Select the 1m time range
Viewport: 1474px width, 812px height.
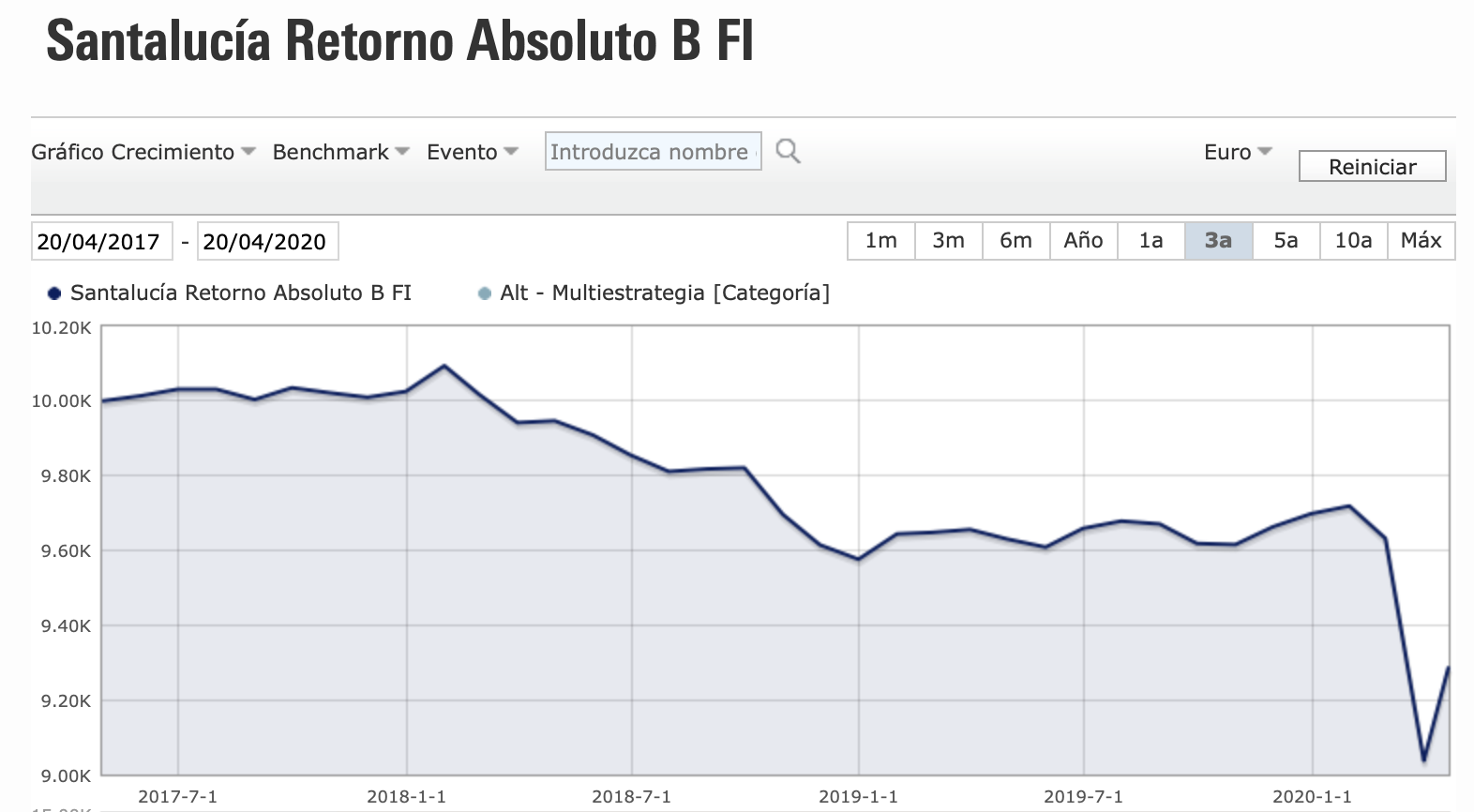point(880,241)
